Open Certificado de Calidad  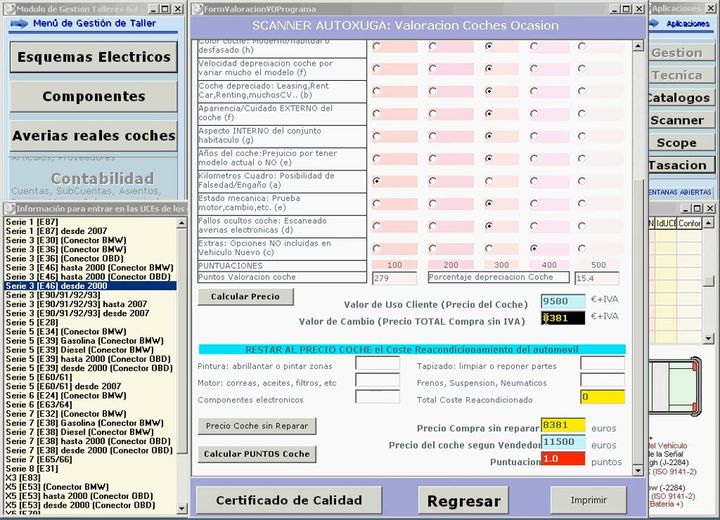(x=289, y=500)
